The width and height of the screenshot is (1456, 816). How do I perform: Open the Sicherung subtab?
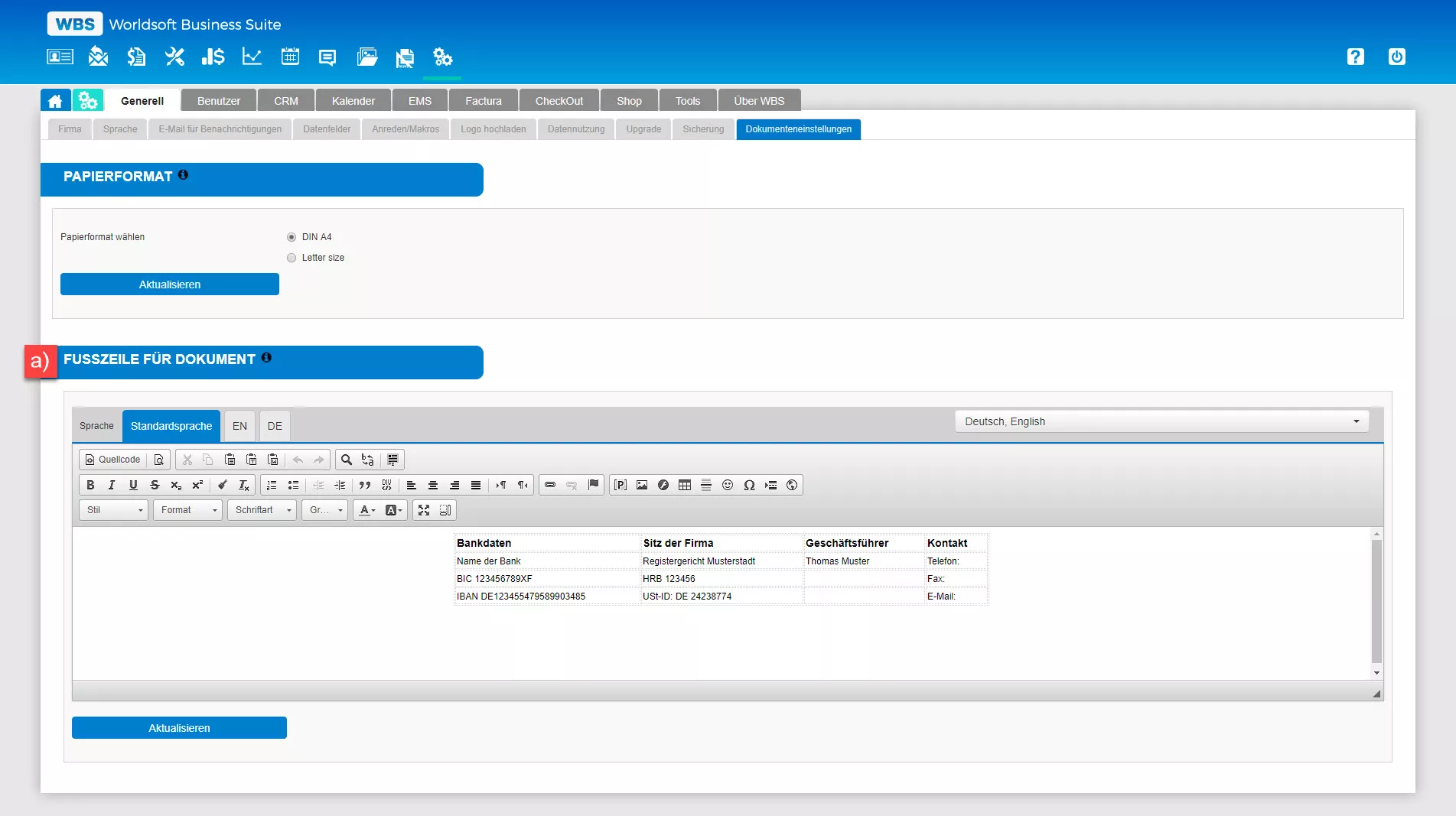[703, 129]
